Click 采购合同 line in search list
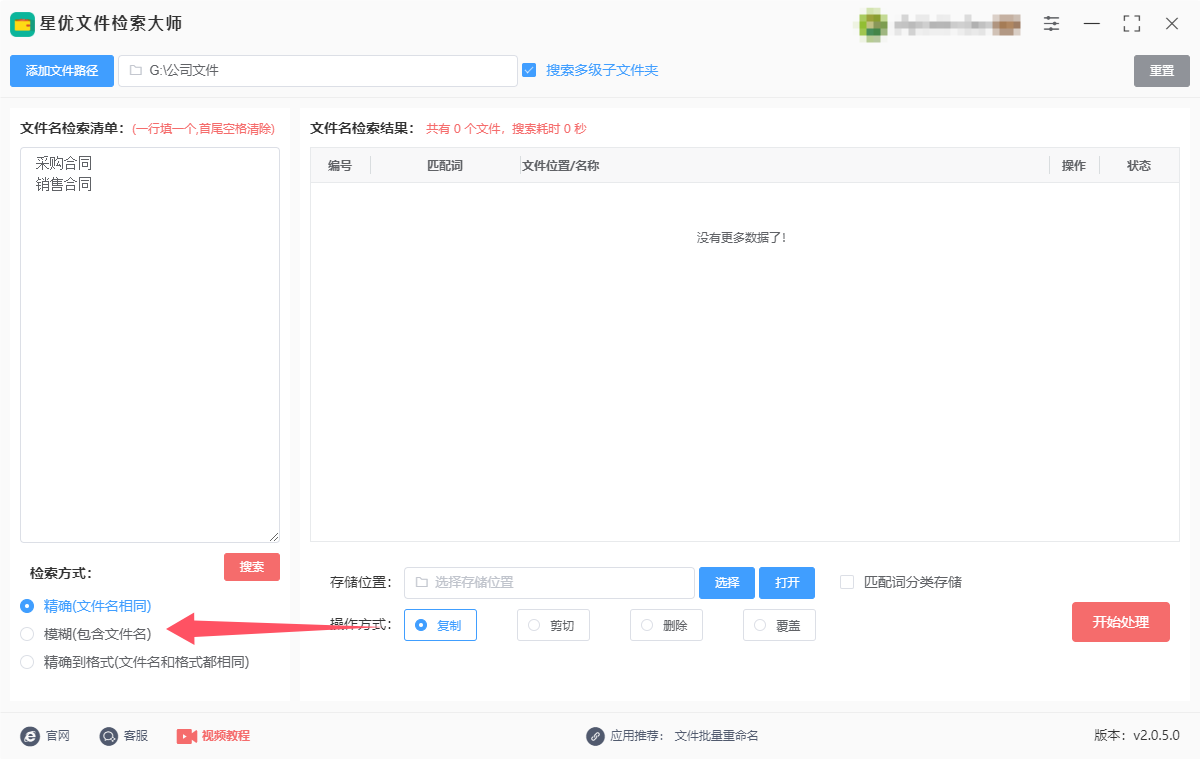 click(x=64, y=163)
